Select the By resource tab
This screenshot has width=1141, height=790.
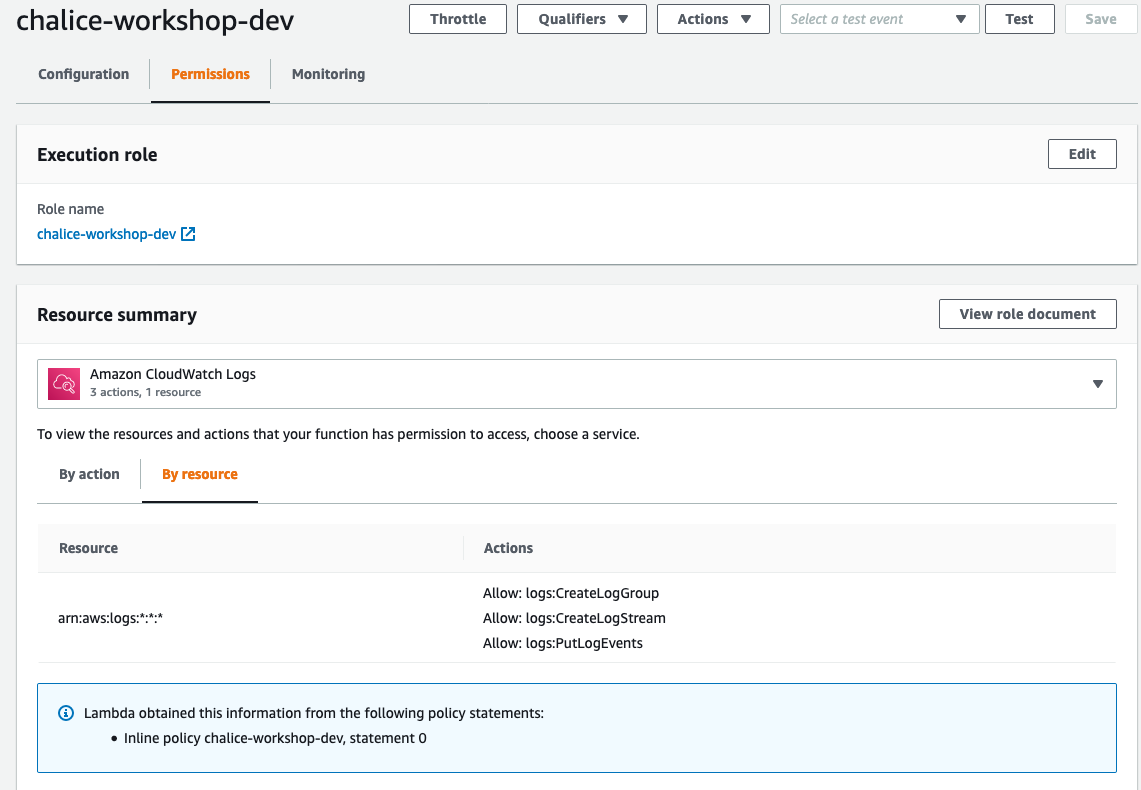point(200,474)
